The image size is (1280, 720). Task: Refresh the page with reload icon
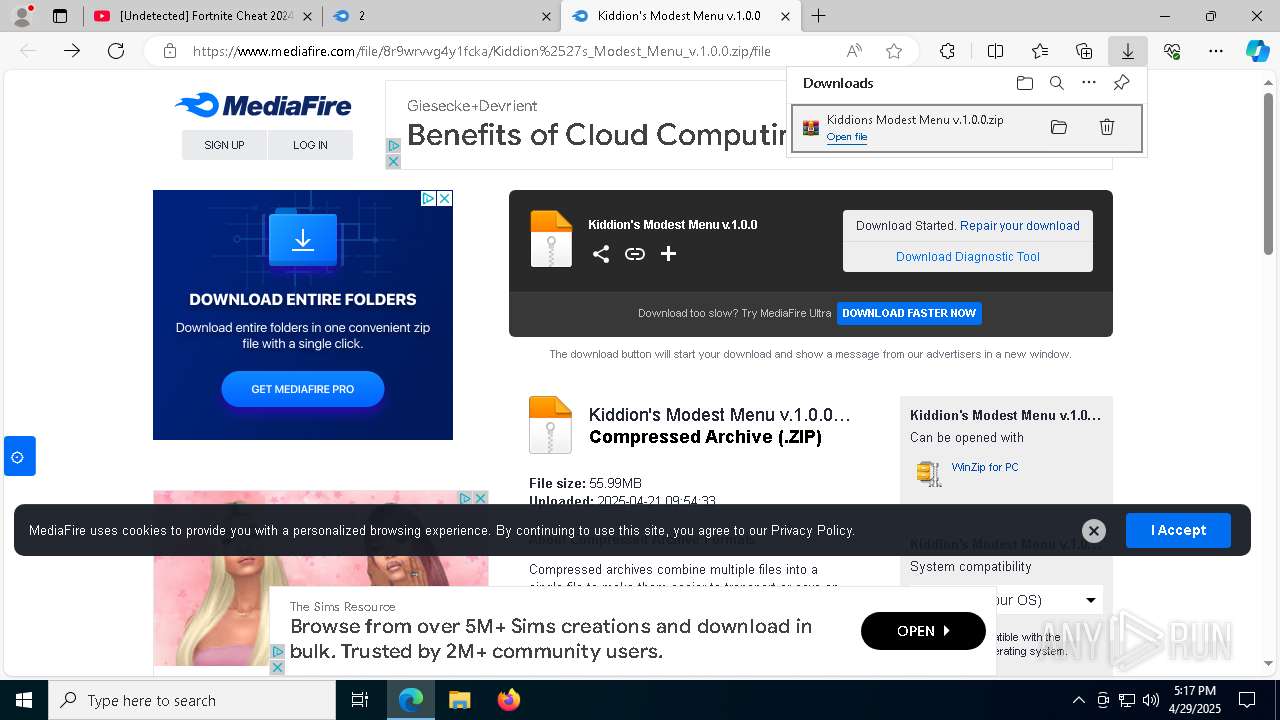[x=116, y=51]
